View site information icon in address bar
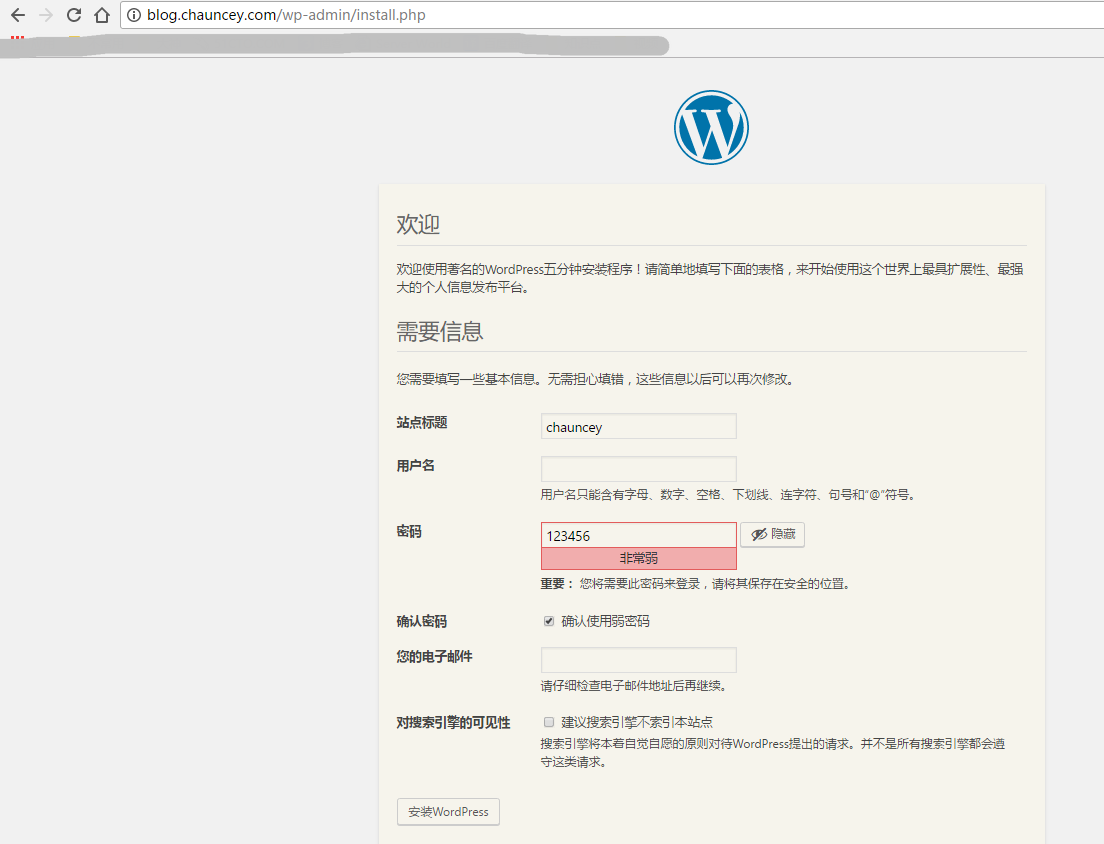 [x=134, y=15]
